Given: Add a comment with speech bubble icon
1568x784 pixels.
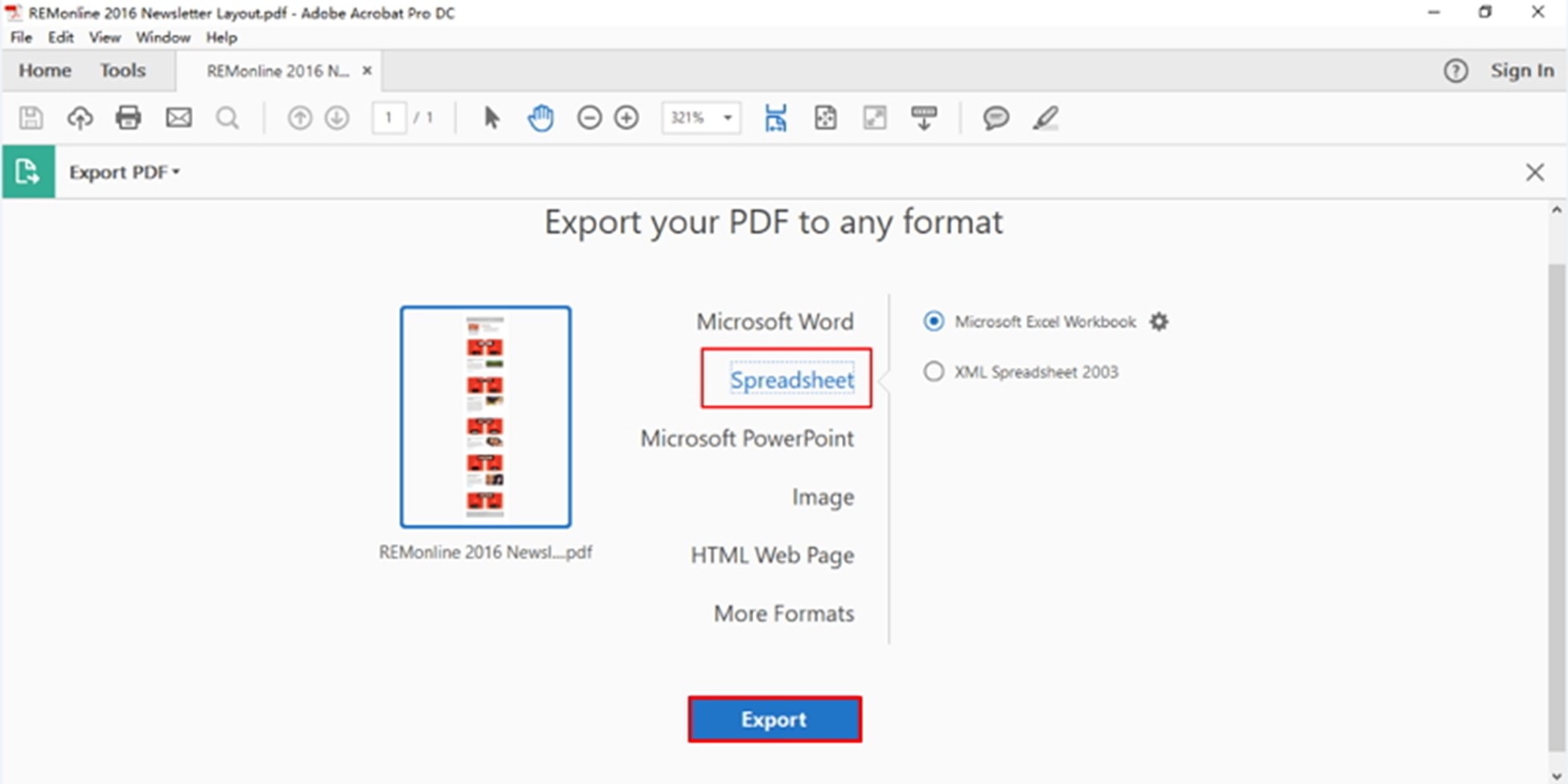Looking at the screenshot, I should coord(995,118).
